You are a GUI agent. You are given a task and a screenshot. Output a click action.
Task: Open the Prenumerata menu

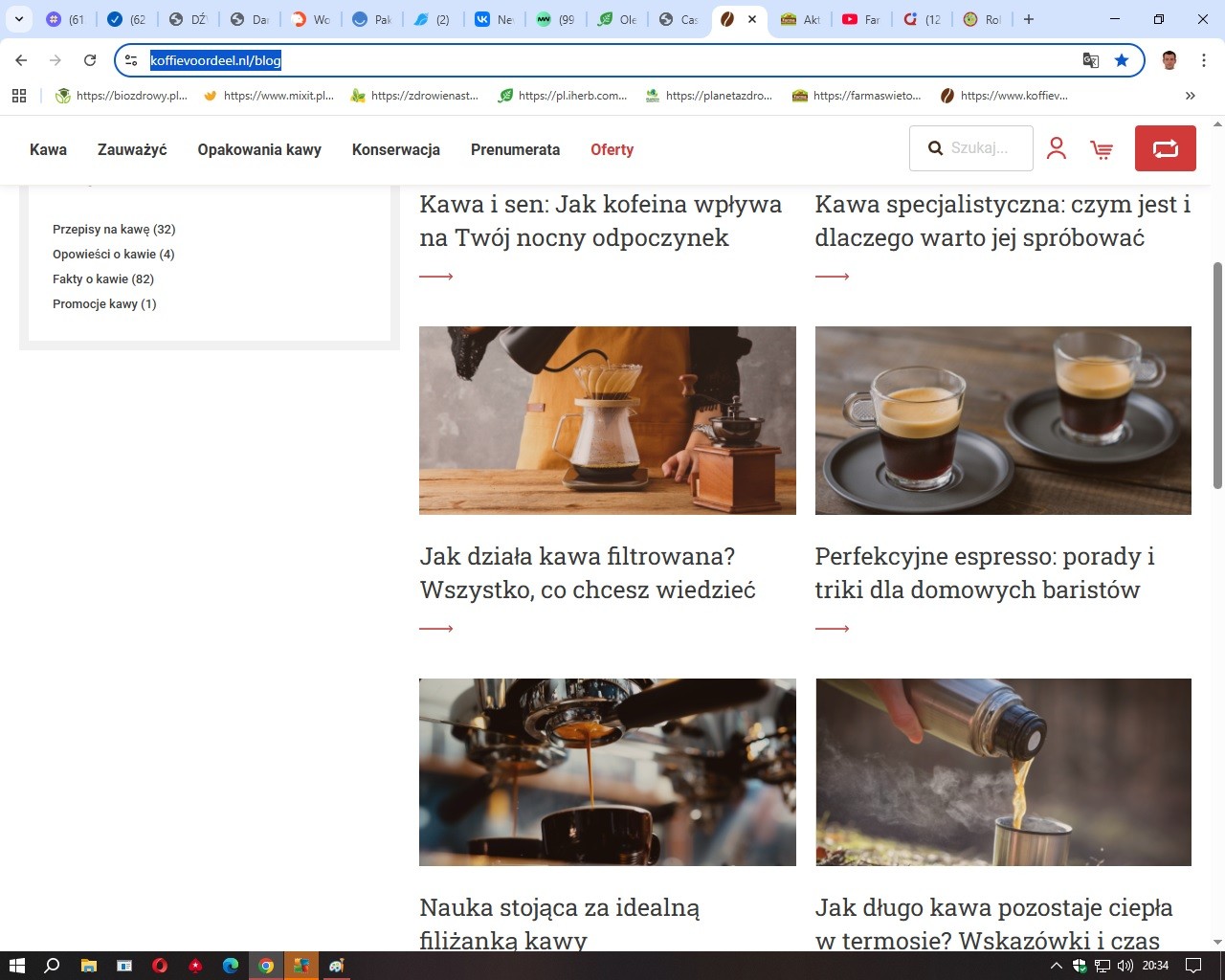[x=515, y=149]
